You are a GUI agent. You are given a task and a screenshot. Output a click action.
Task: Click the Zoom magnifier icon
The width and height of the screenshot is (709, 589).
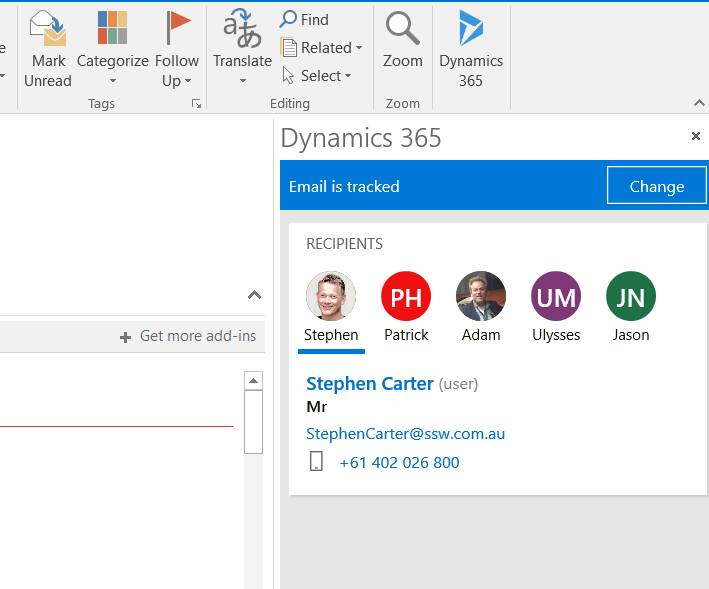coord(402,29)
